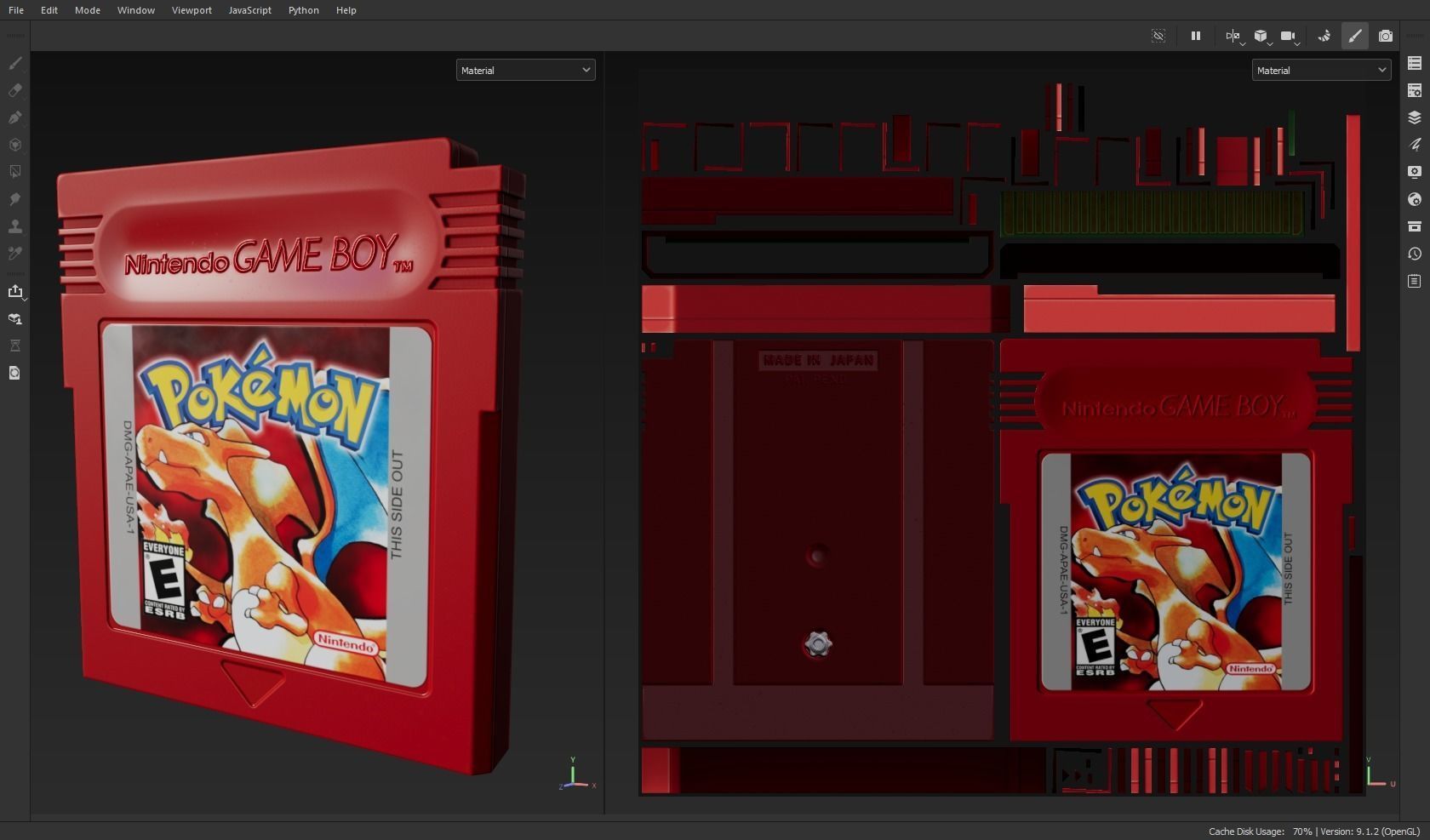
Task: Select the Clone stamp tool
Action: tap(14, 226)
